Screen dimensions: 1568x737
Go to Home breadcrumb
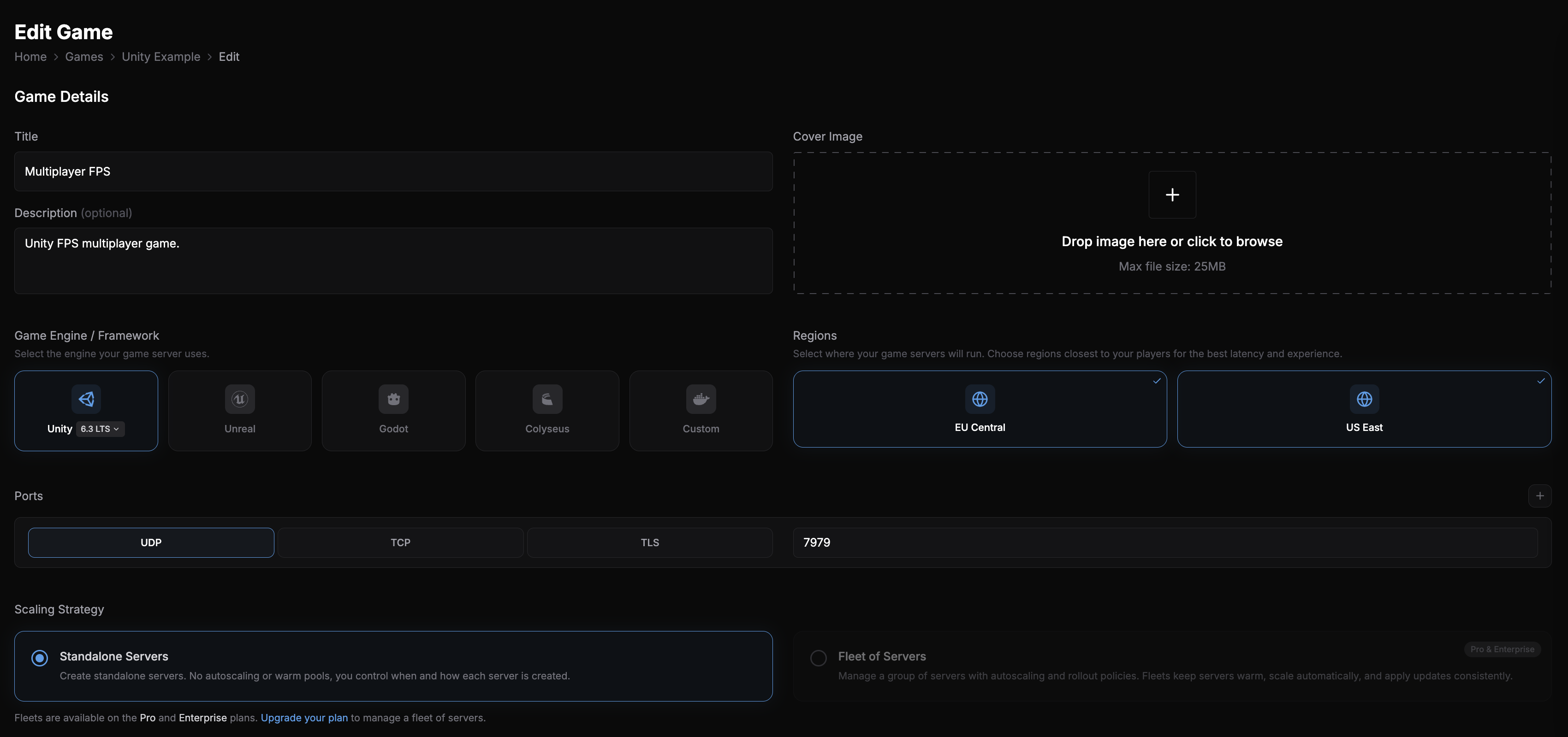tap(30, 57)
